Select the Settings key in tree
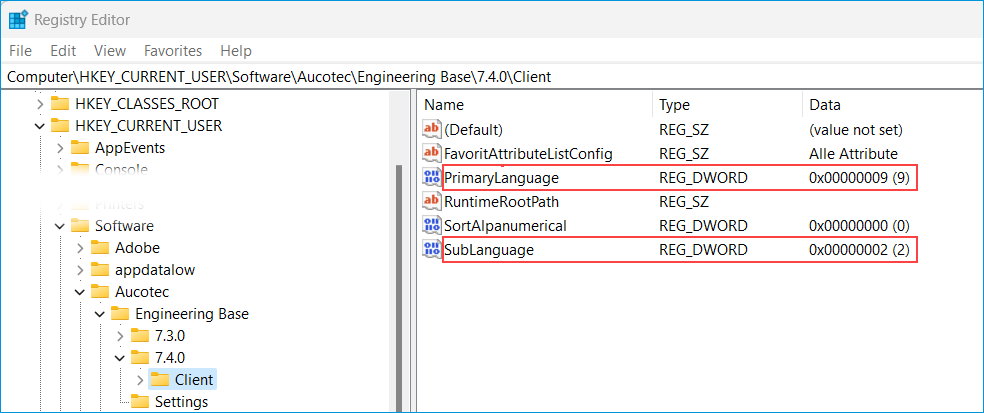Viewport: 984px width, 413px height. [181, 402]
